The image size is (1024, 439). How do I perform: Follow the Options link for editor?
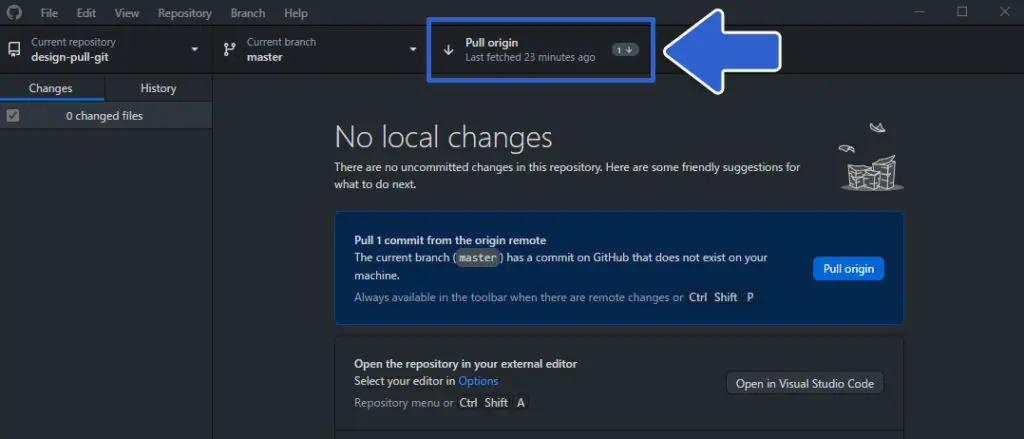point(478,381)
